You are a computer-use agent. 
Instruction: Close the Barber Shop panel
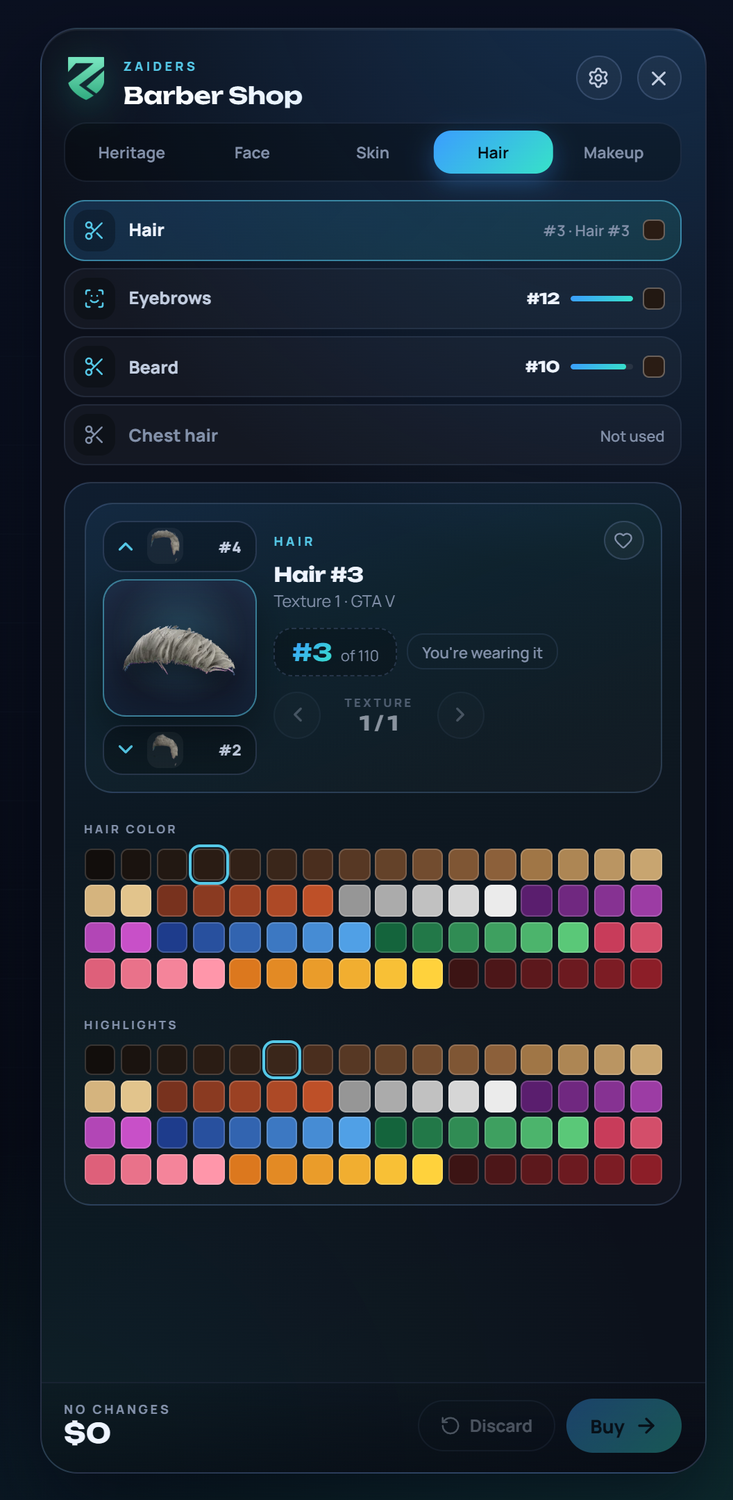(x=658, y=78)
